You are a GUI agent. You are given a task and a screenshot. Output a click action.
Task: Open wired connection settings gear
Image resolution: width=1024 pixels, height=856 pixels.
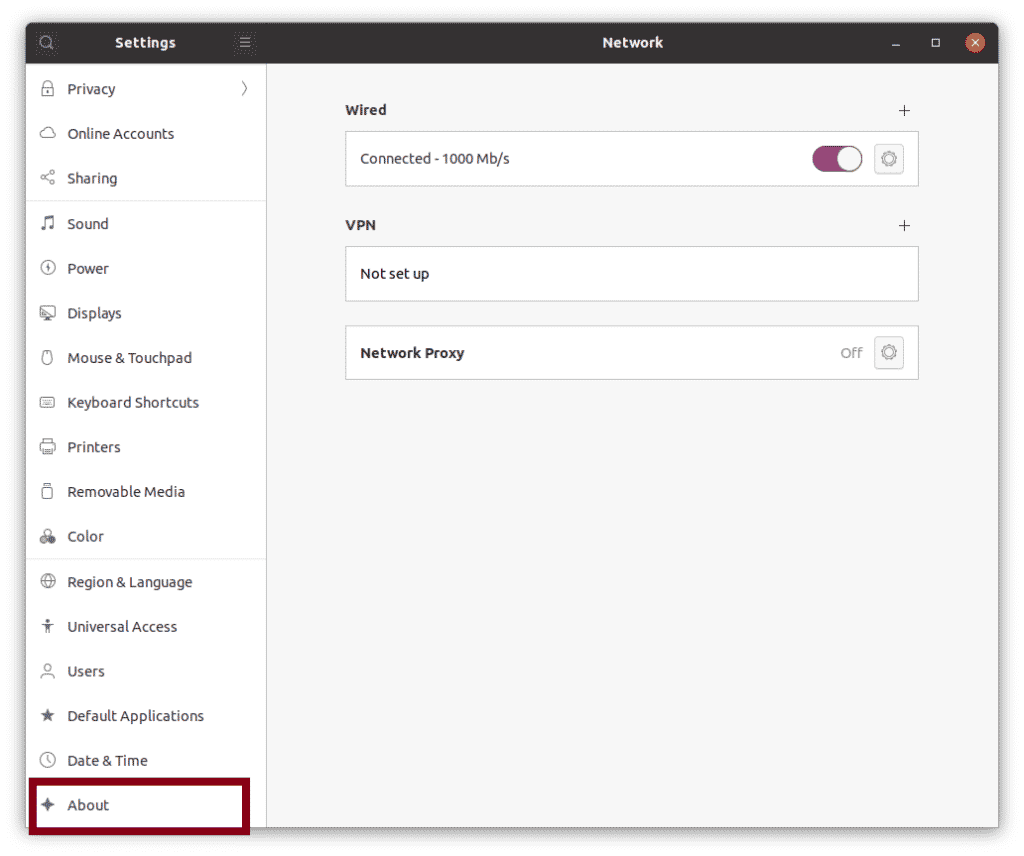click(888, 158)
